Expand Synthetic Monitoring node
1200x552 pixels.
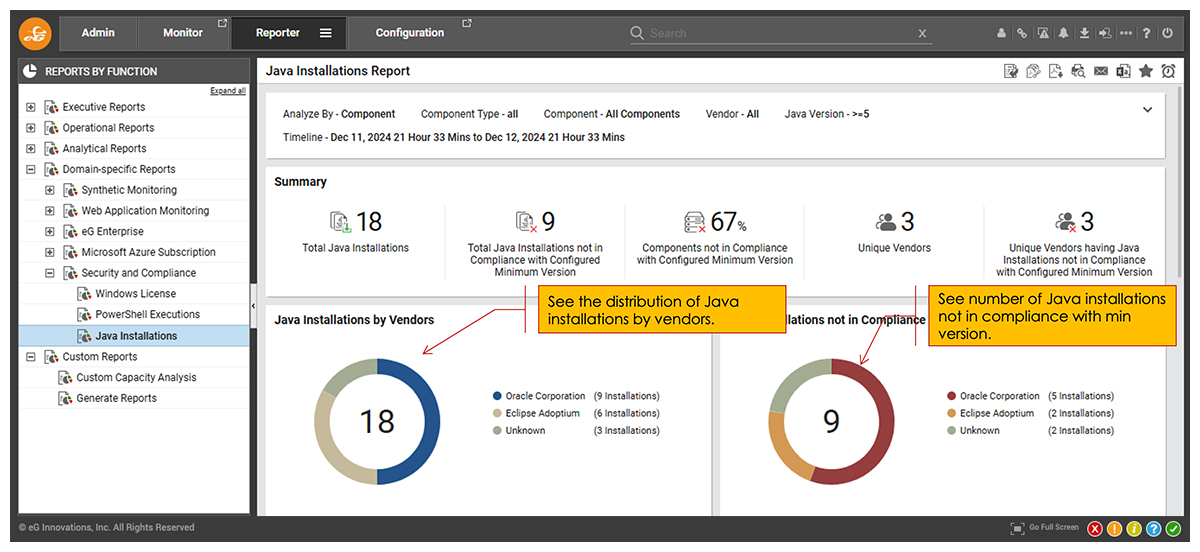[x=50, y=190]
